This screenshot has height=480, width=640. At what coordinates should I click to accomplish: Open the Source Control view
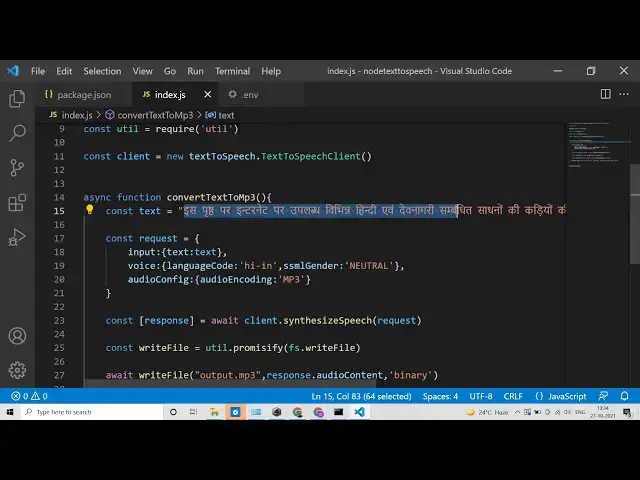coord(17,168)
